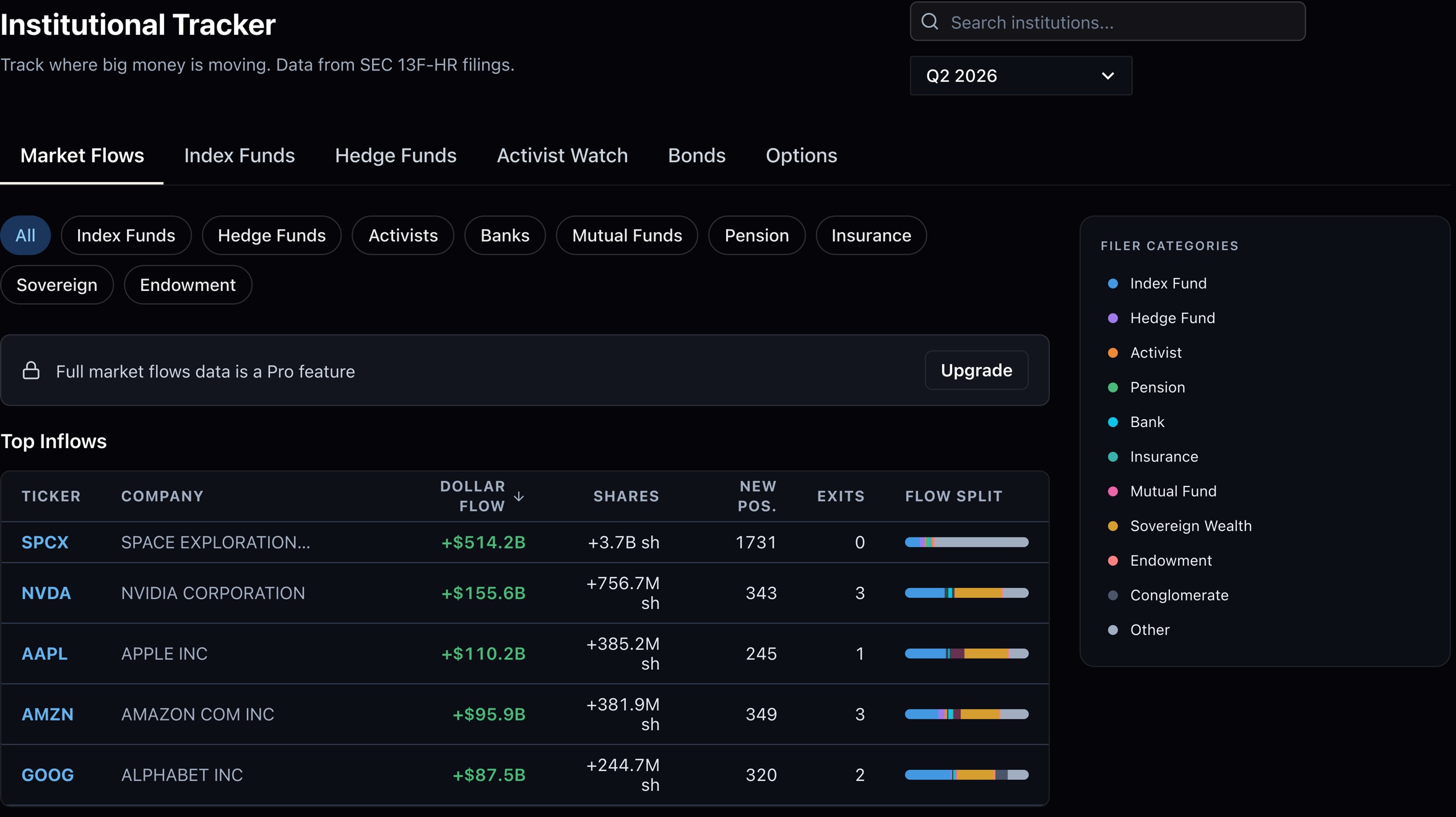Screen dimensions: 1456x817
Task: Click AMAZON COM INC company name
Action: pos(197,714)
